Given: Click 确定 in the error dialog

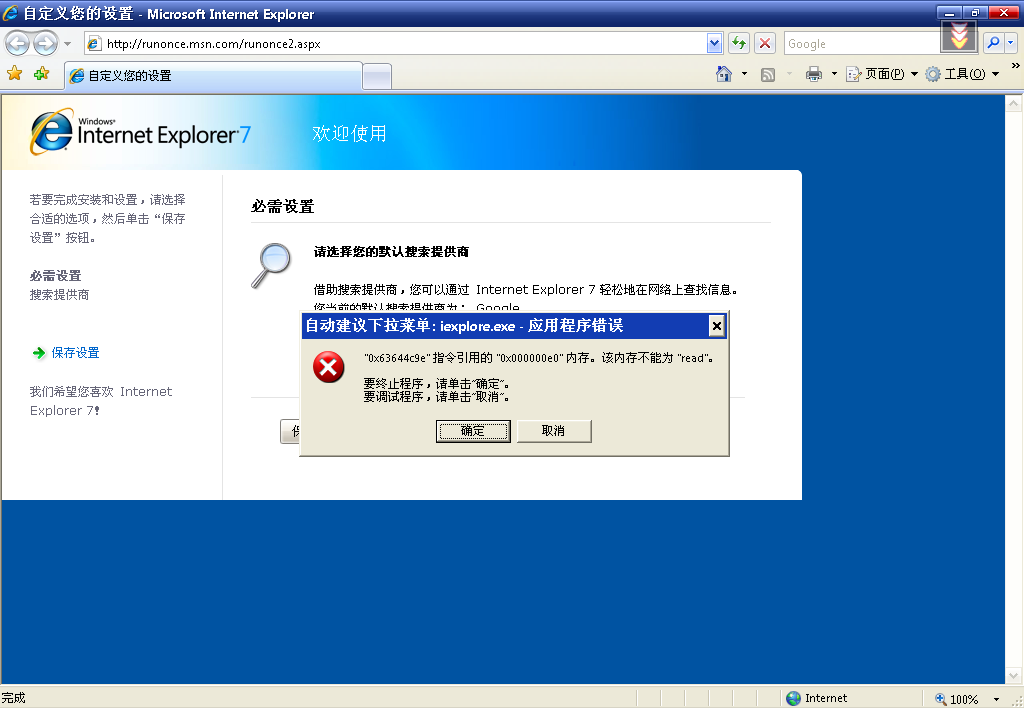Looking at the screenshot, I should pos(473,431).
